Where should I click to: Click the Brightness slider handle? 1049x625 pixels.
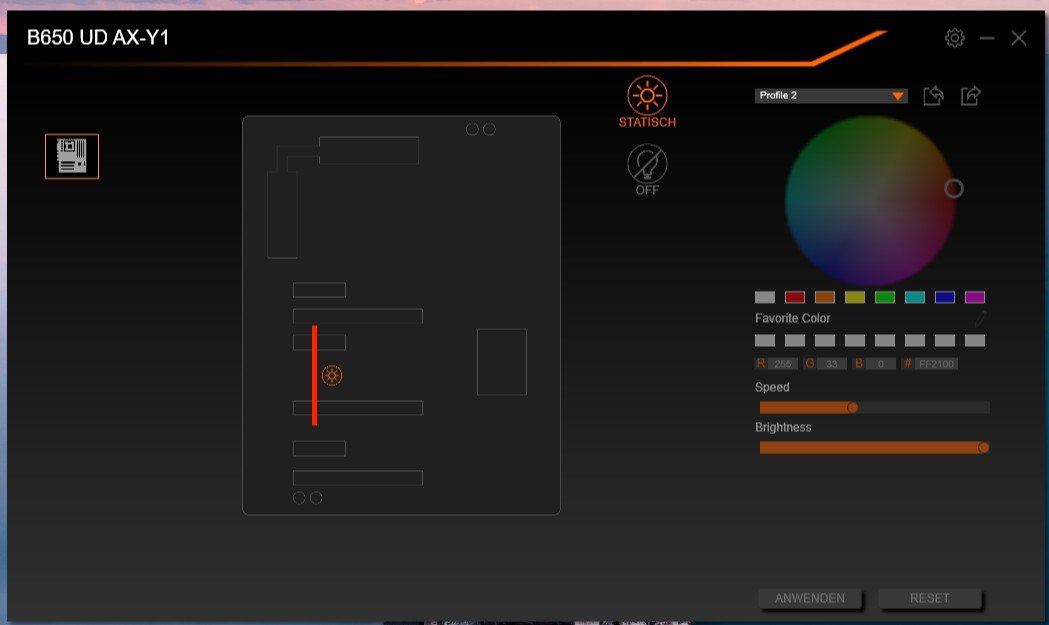click(983, 448)
